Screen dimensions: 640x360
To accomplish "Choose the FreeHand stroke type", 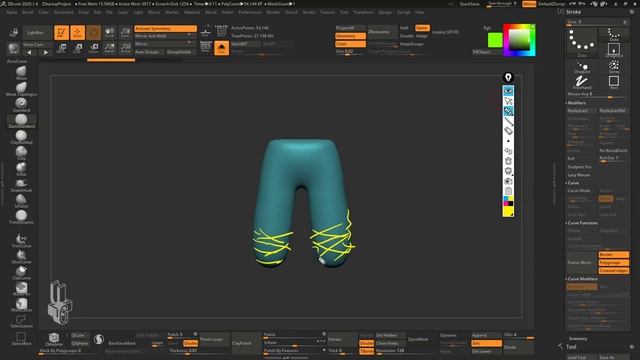I will pyautogui.click(x=582, y=83).
